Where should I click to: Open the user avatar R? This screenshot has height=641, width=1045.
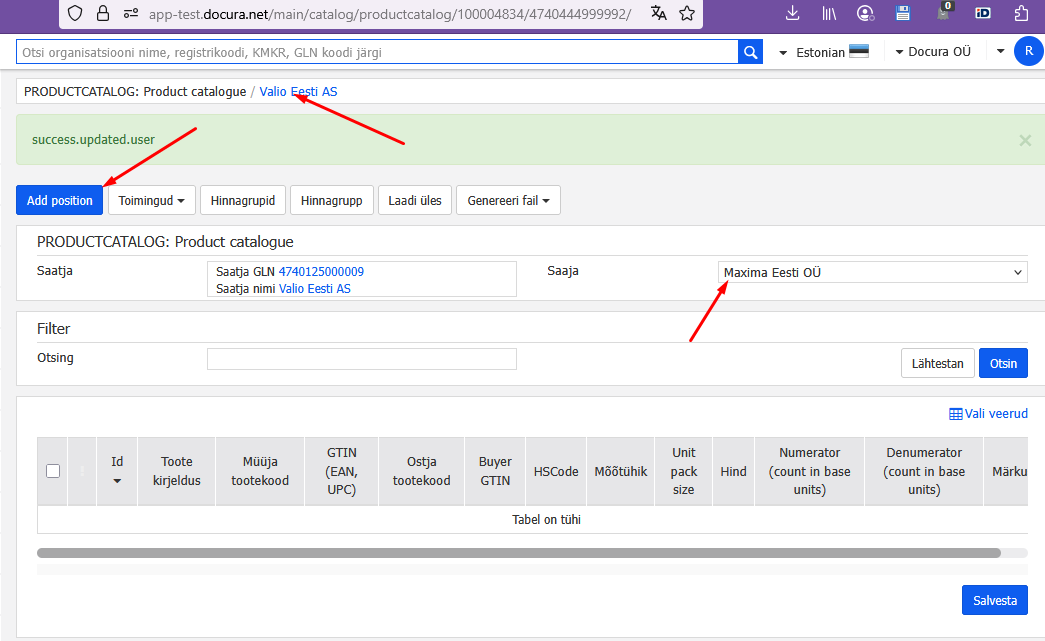[x=1029, y=51]
